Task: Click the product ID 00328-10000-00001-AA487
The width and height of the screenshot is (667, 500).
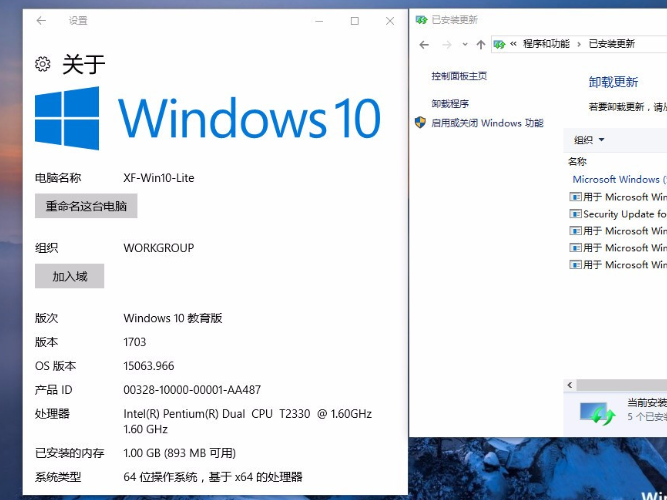Action: click(x=192, y=389)
